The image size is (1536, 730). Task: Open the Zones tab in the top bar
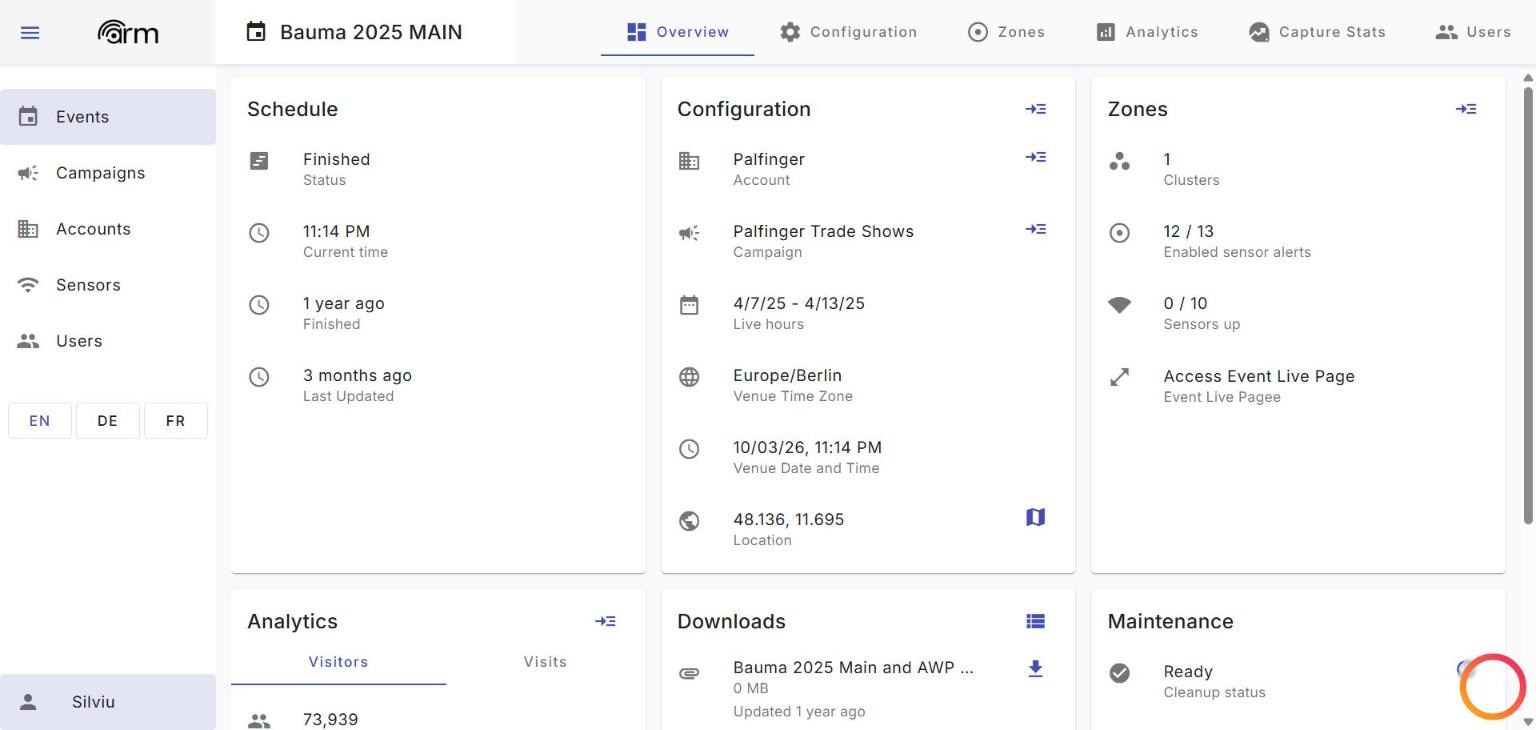[1006, 32]
